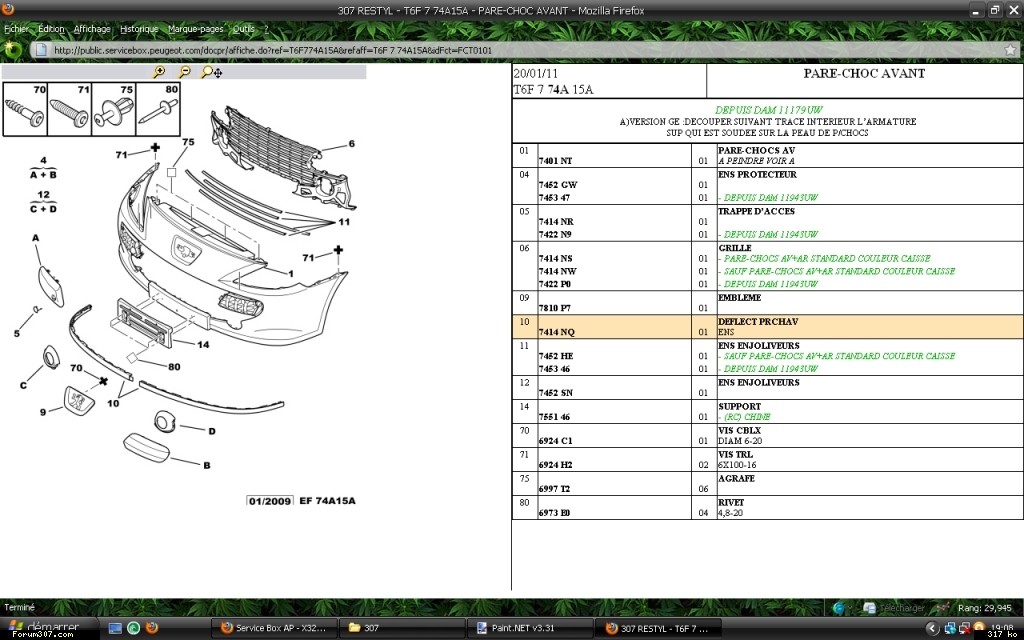Click the Télécharger status bar item
The image size is (1024, 640).
click(x=895, y=608)
